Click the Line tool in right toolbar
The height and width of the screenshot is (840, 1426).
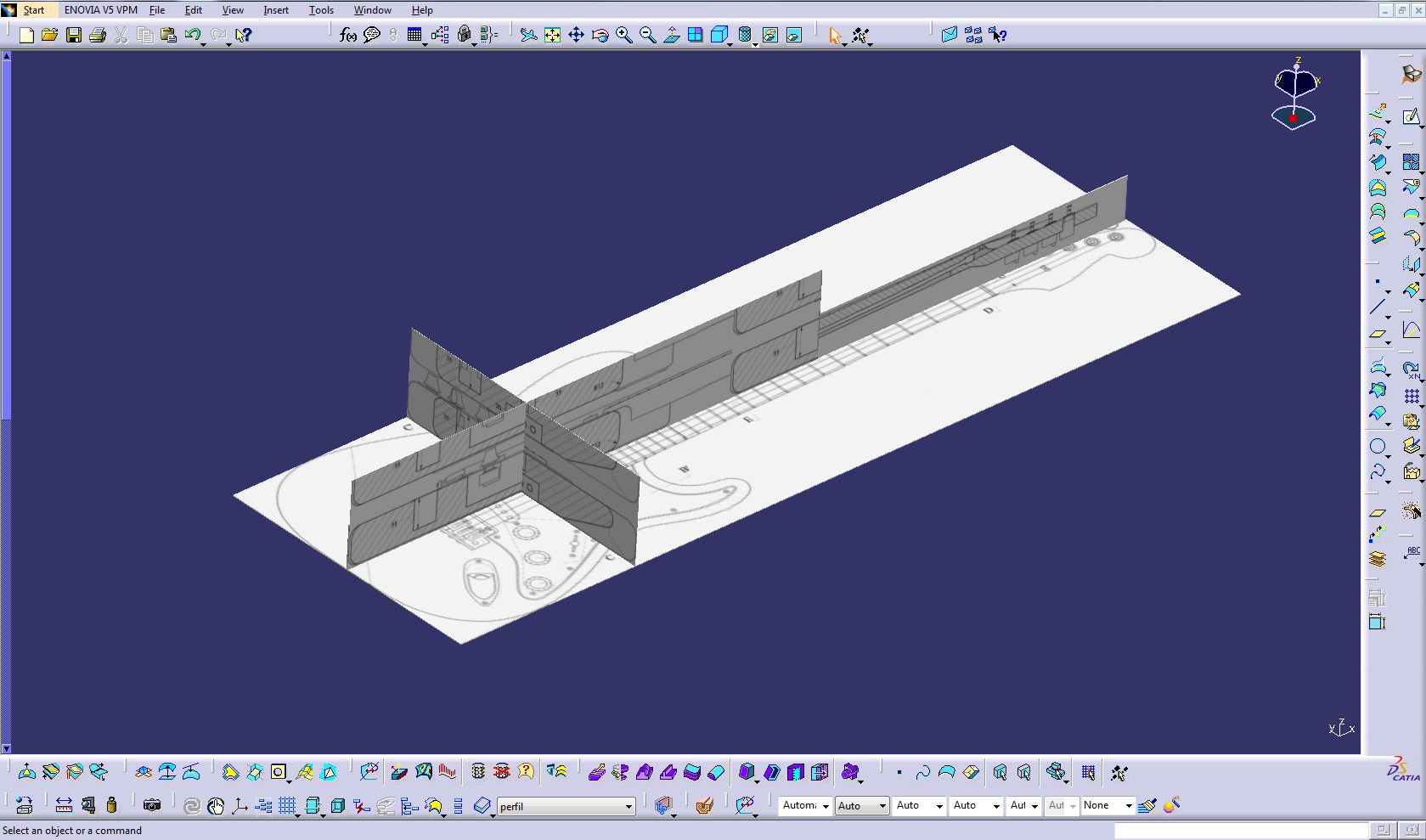click(x=1377, y=307)
